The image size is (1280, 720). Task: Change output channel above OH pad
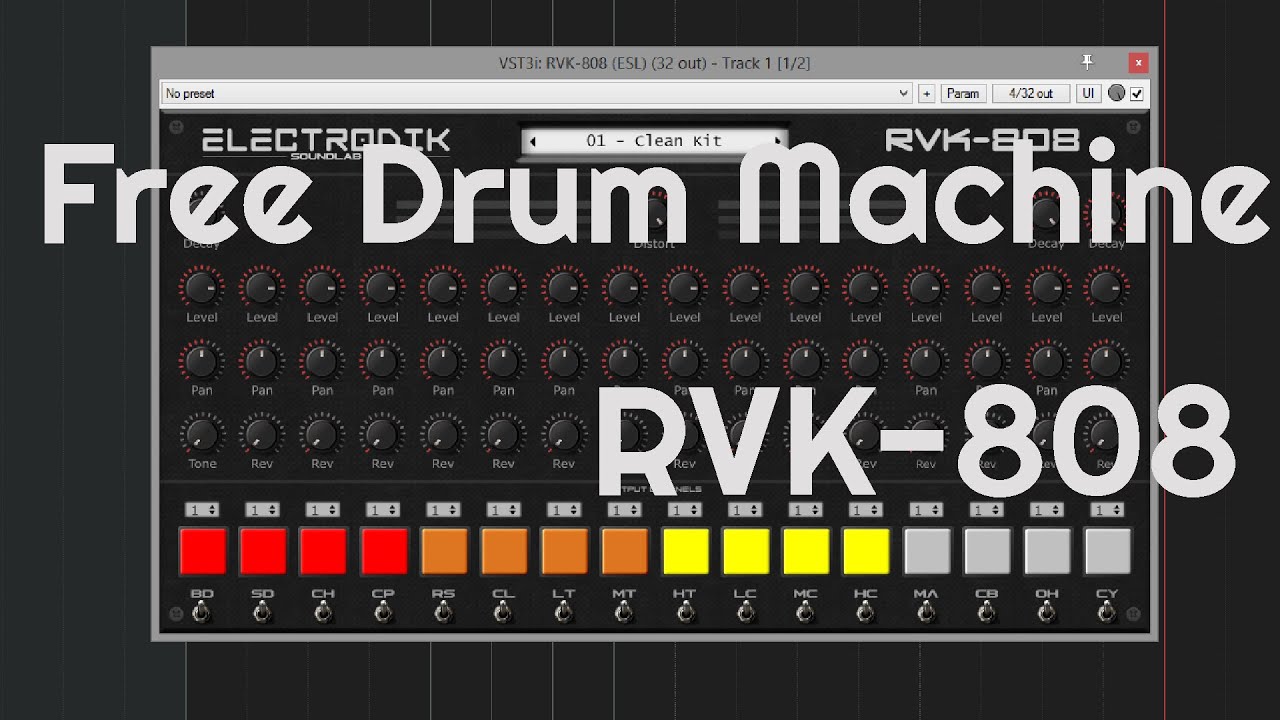pos(1047,509)
